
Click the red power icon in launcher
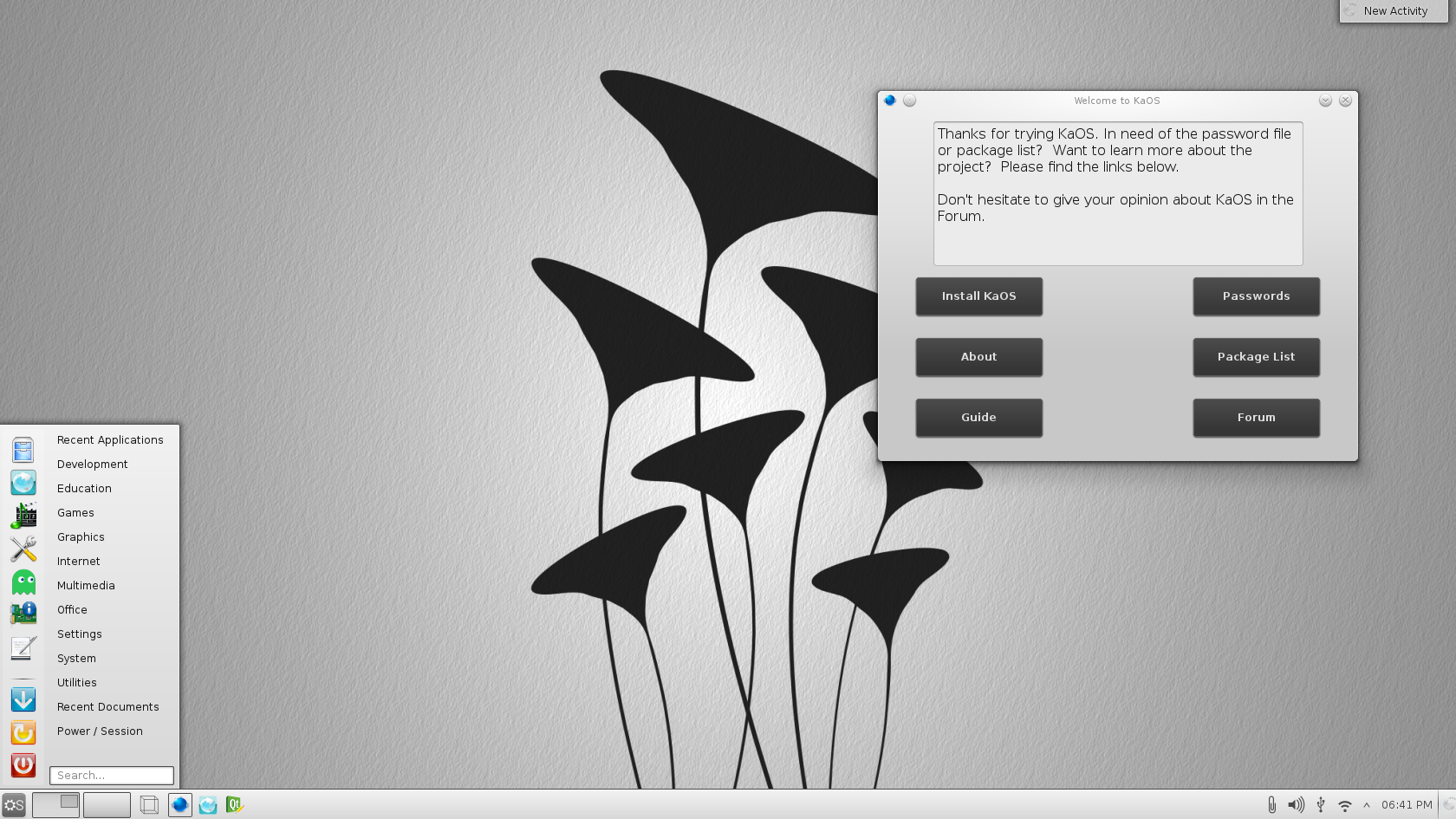(x=23, y=764)
